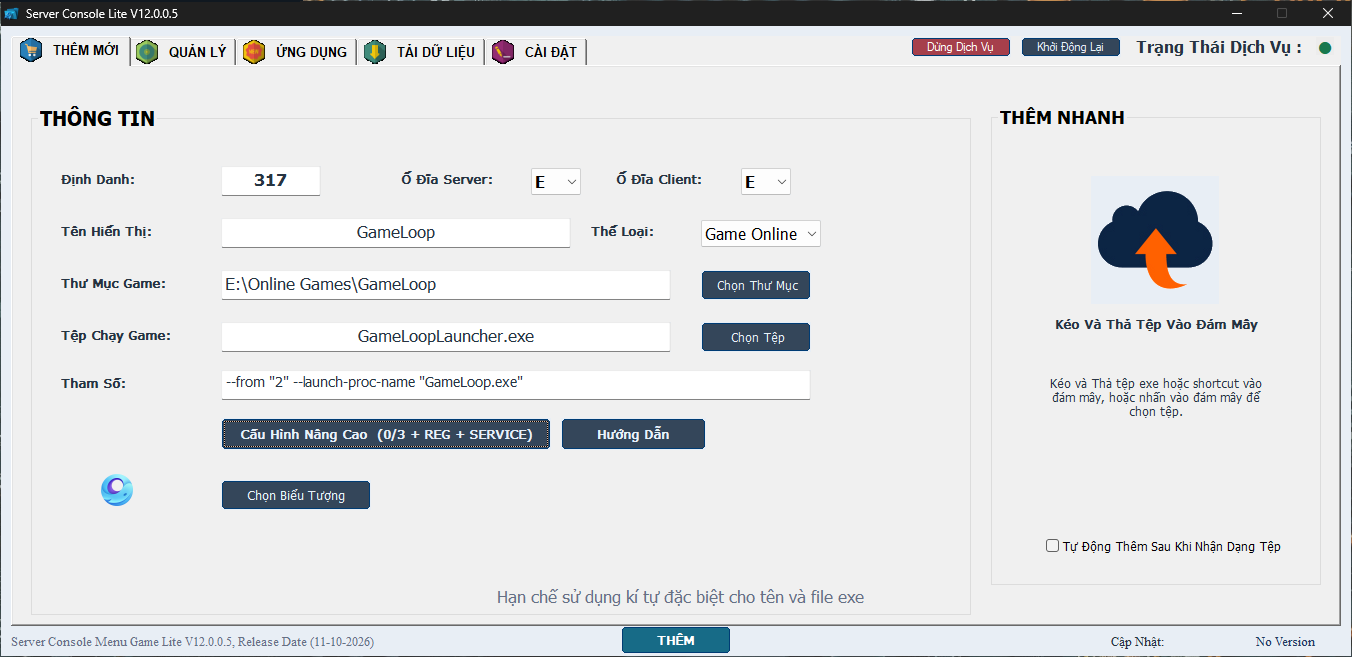
Task: Open the ỨNG DỤNG tab
Action: click(x=296, y=52)
